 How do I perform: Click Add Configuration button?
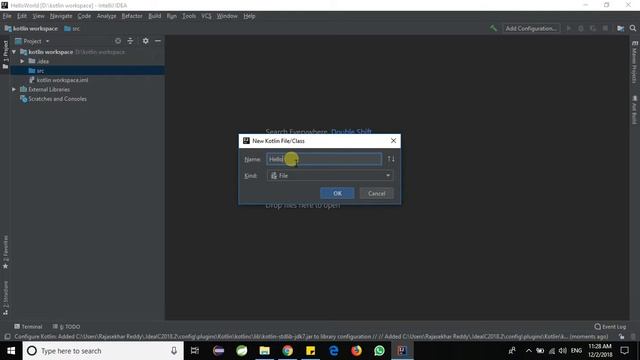(531, 28)
